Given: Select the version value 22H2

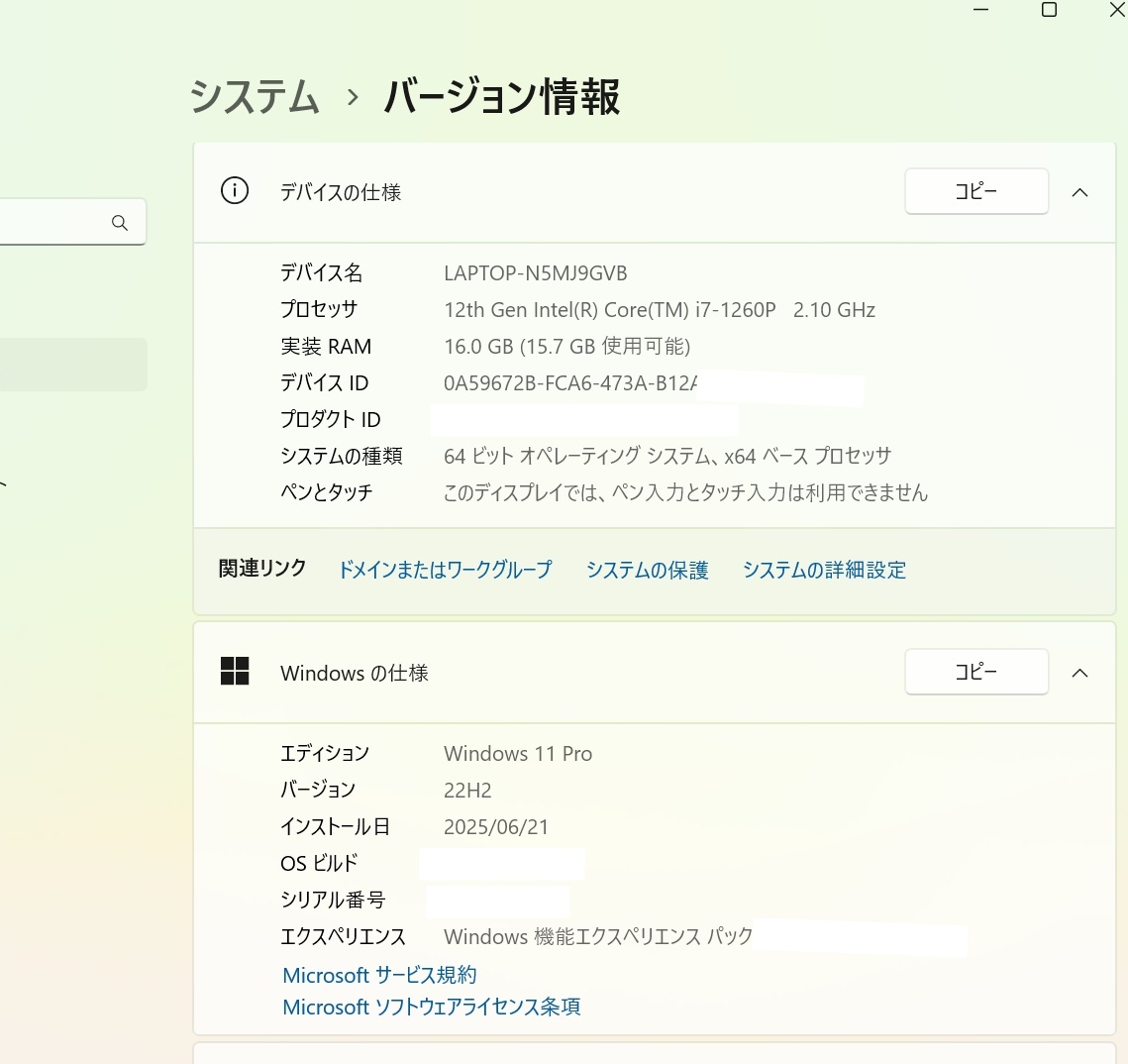Looking at the screenshot, I should [467, 791].
